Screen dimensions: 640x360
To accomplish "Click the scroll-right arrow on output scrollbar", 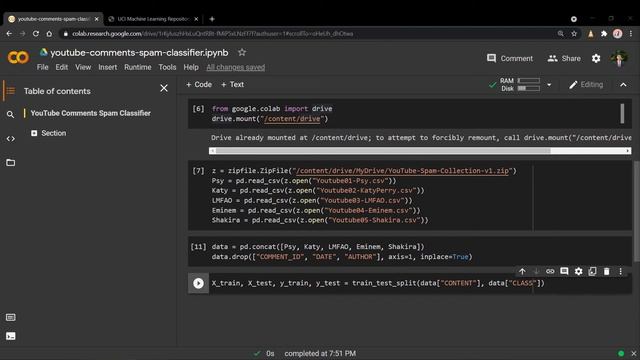I will click(628, 151).
